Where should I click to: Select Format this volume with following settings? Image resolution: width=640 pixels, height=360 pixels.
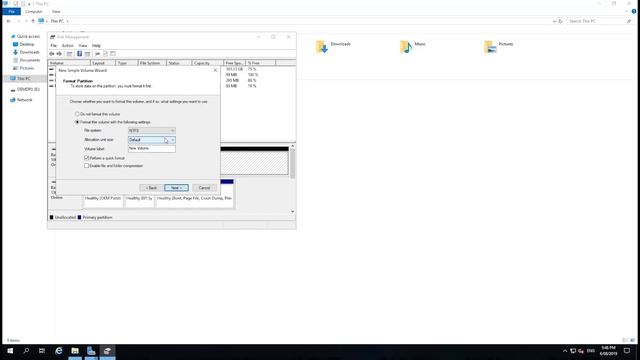[x=77, y=122]
